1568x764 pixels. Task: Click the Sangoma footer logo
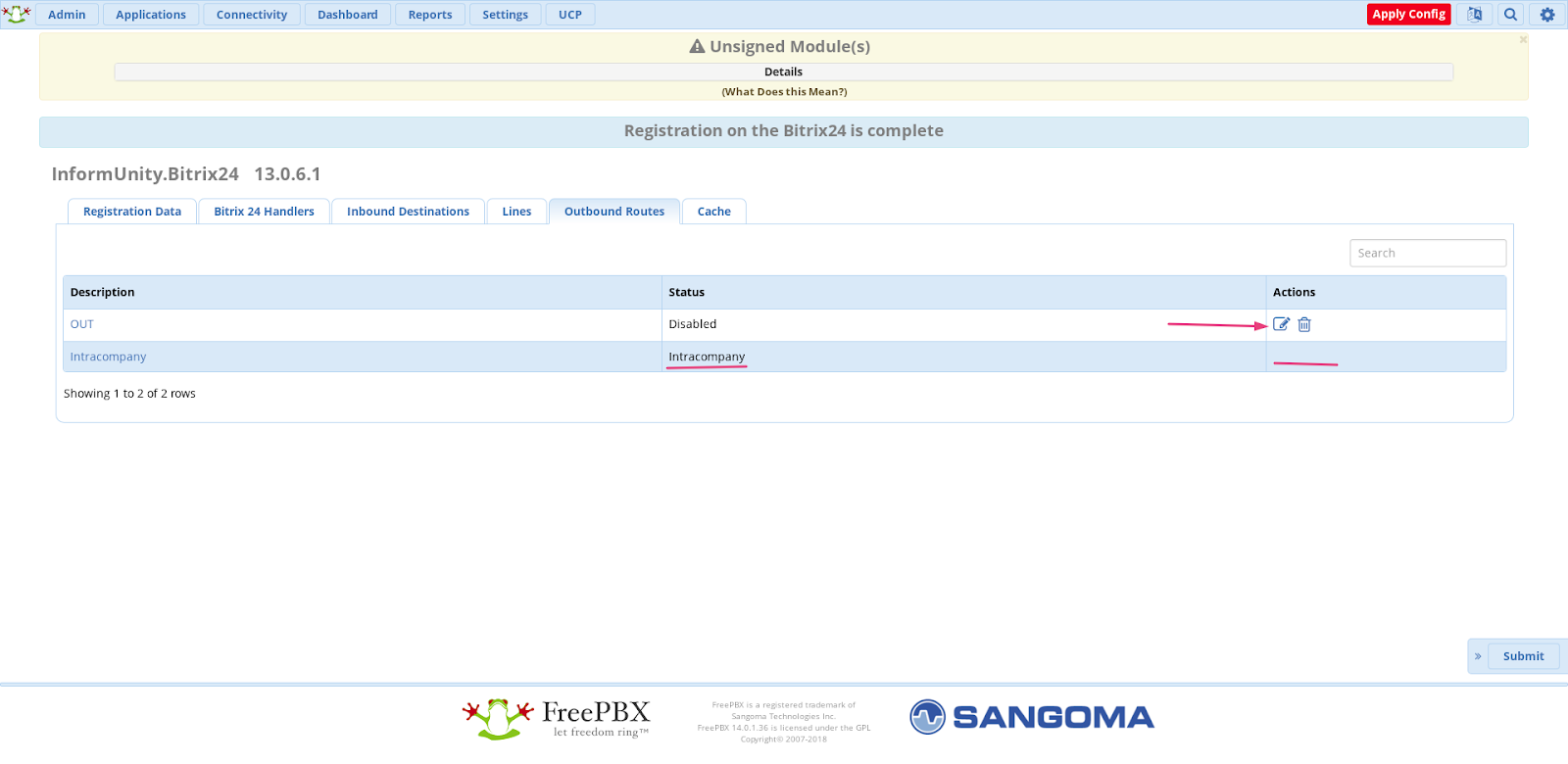pyautogui.click(x=1031, y=717)
